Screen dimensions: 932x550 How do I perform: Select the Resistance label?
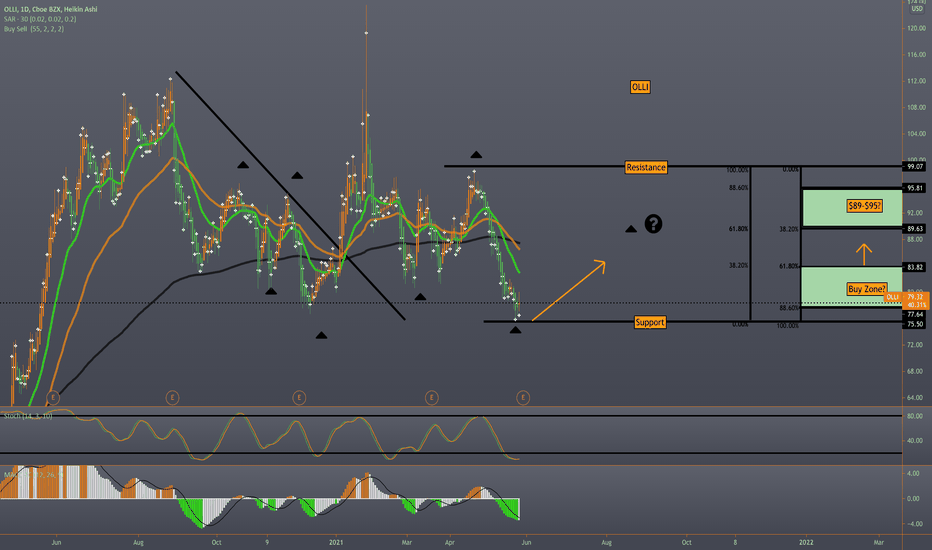(646, 167)
